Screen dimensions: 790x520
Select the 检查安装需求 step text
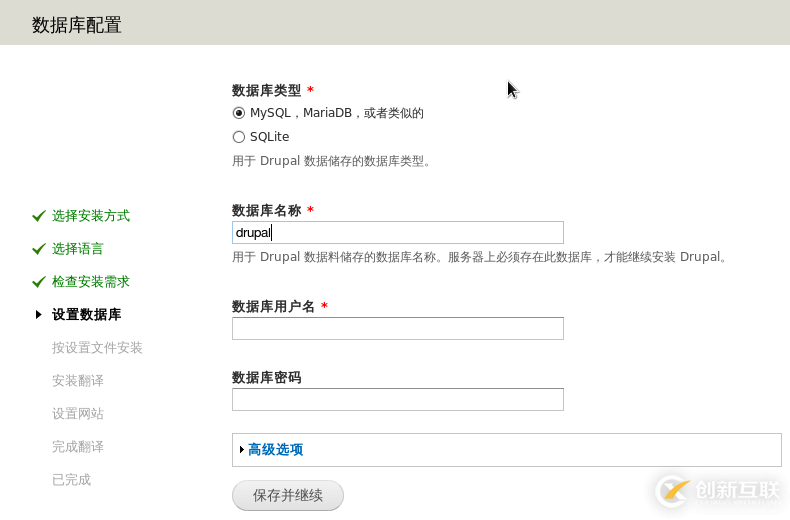click(x=91, y=282)
